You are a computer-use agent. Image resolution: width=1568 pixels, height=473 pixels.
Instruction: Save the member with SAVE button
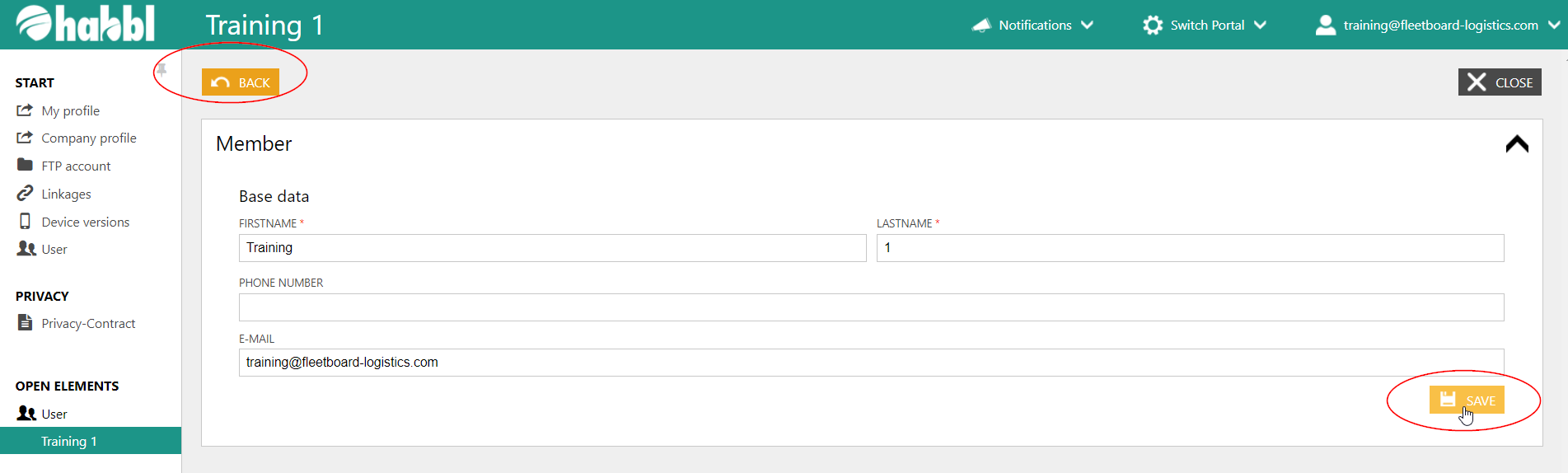(x=1467, y=400)
